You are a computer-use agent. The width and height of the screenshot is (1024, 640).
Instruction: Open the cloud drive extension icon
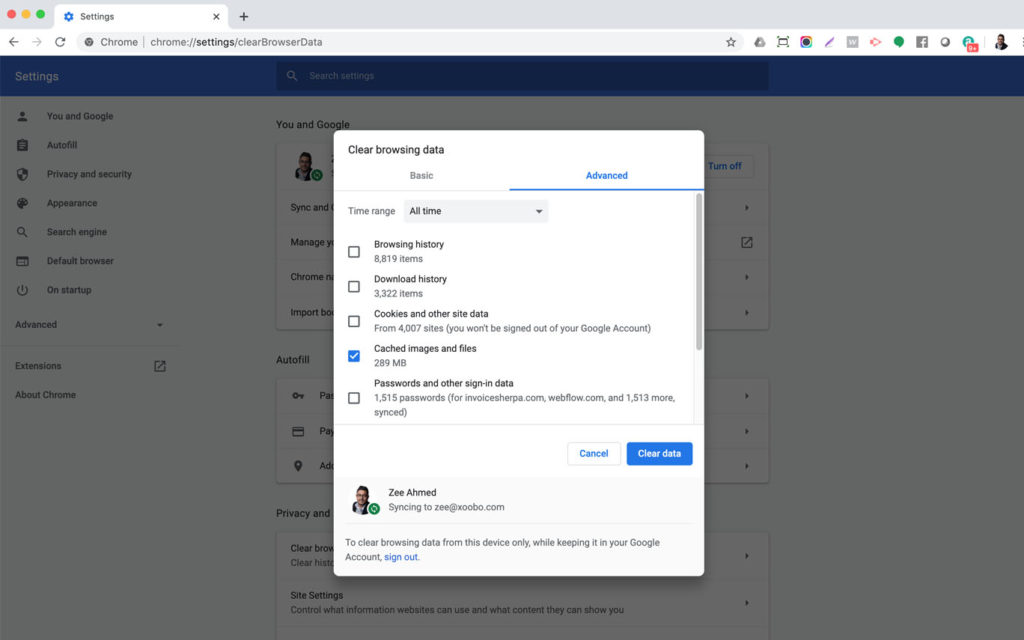760,42
